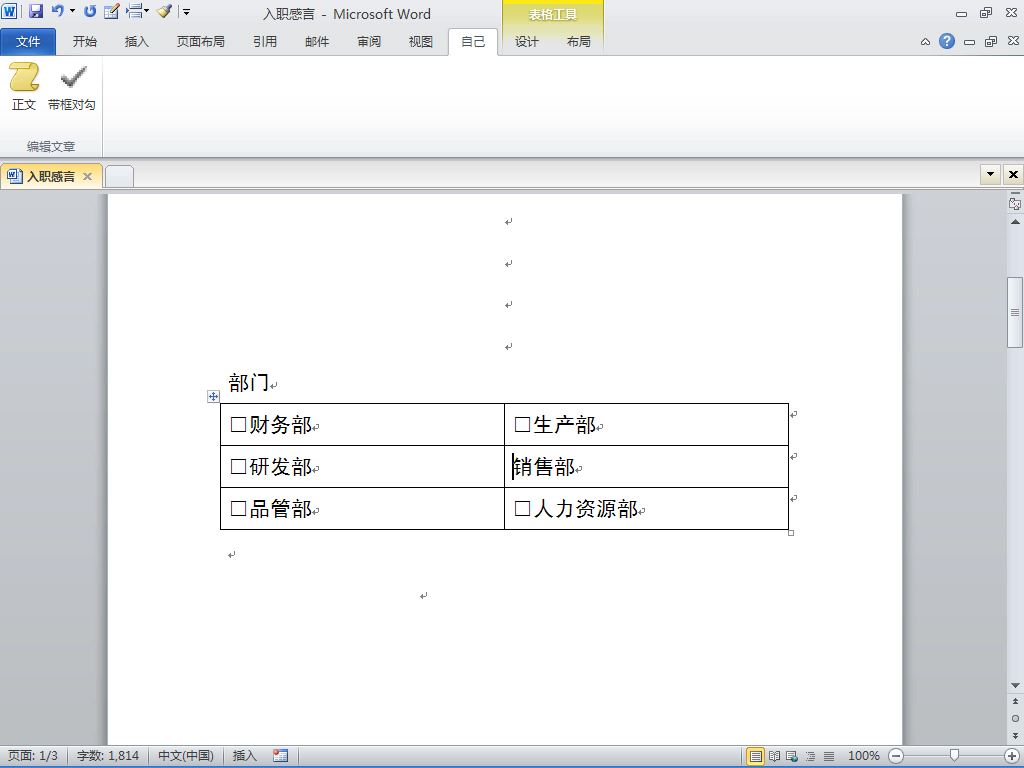Redo with the circular arrow icon
The width and height of the screenshot is (1024, 768).
click(90, 11)
